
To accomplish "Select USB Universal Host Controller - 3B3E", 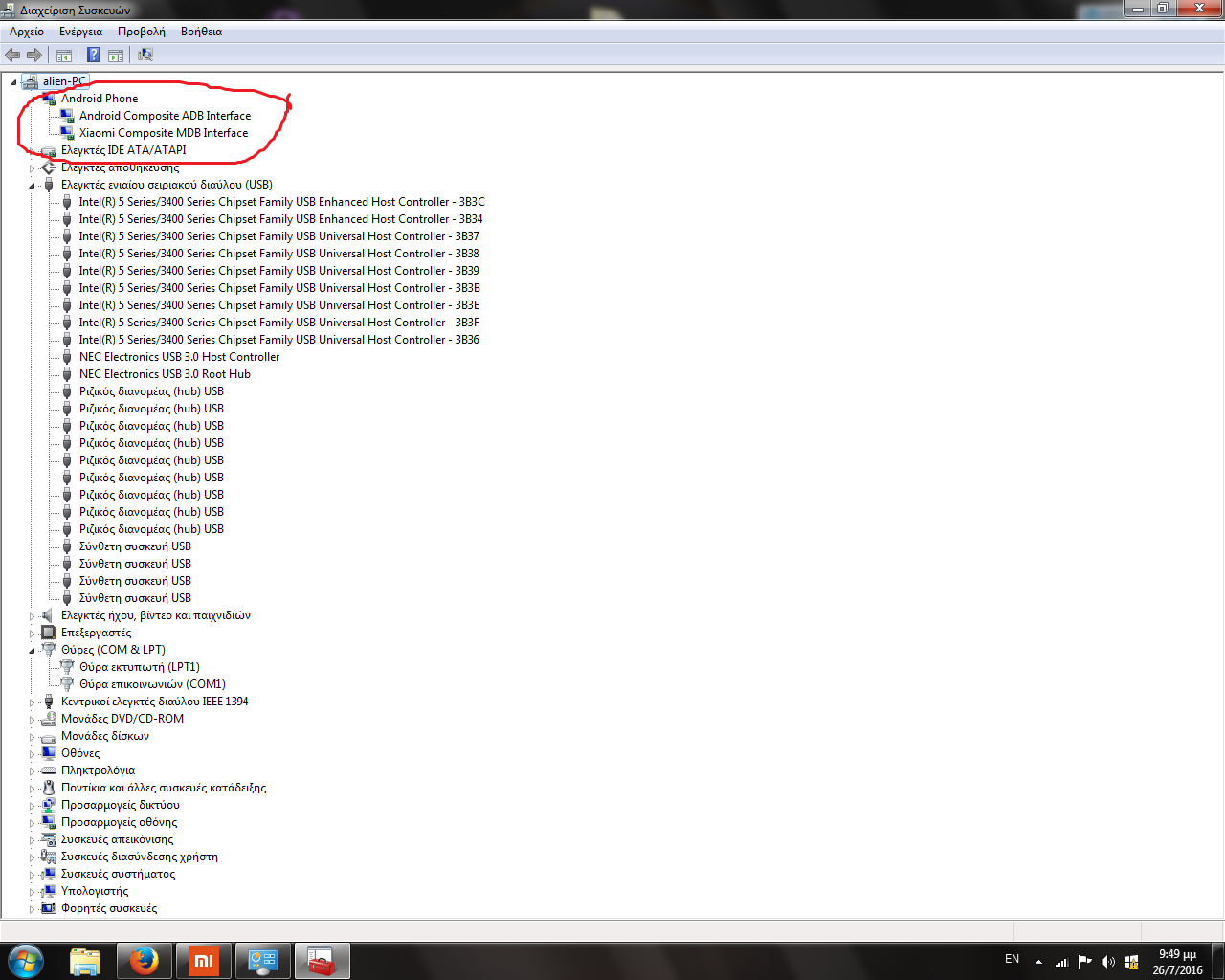I will coord(279,305).
